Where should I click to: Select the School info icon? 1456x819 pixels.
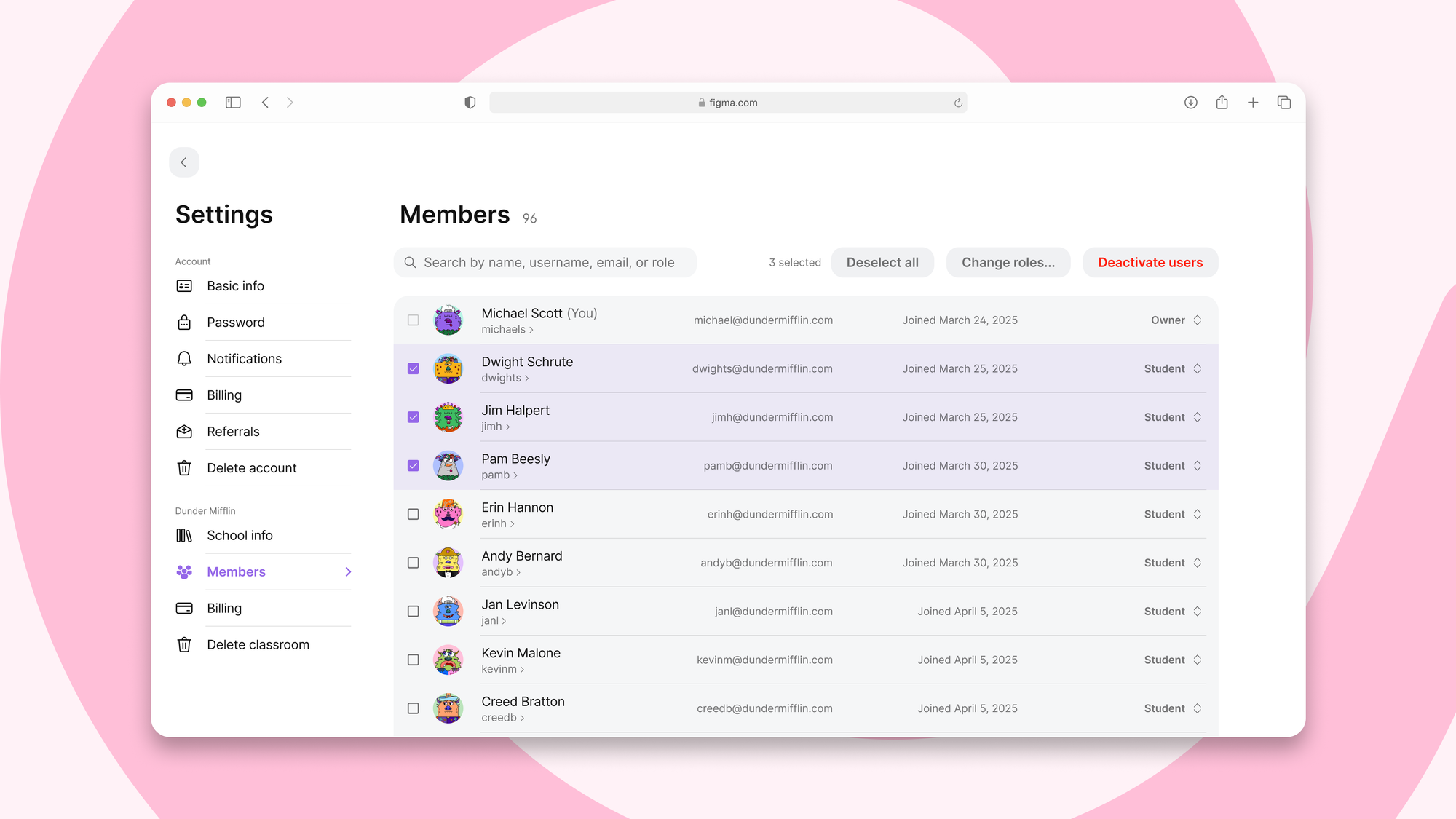coord(184,535)
